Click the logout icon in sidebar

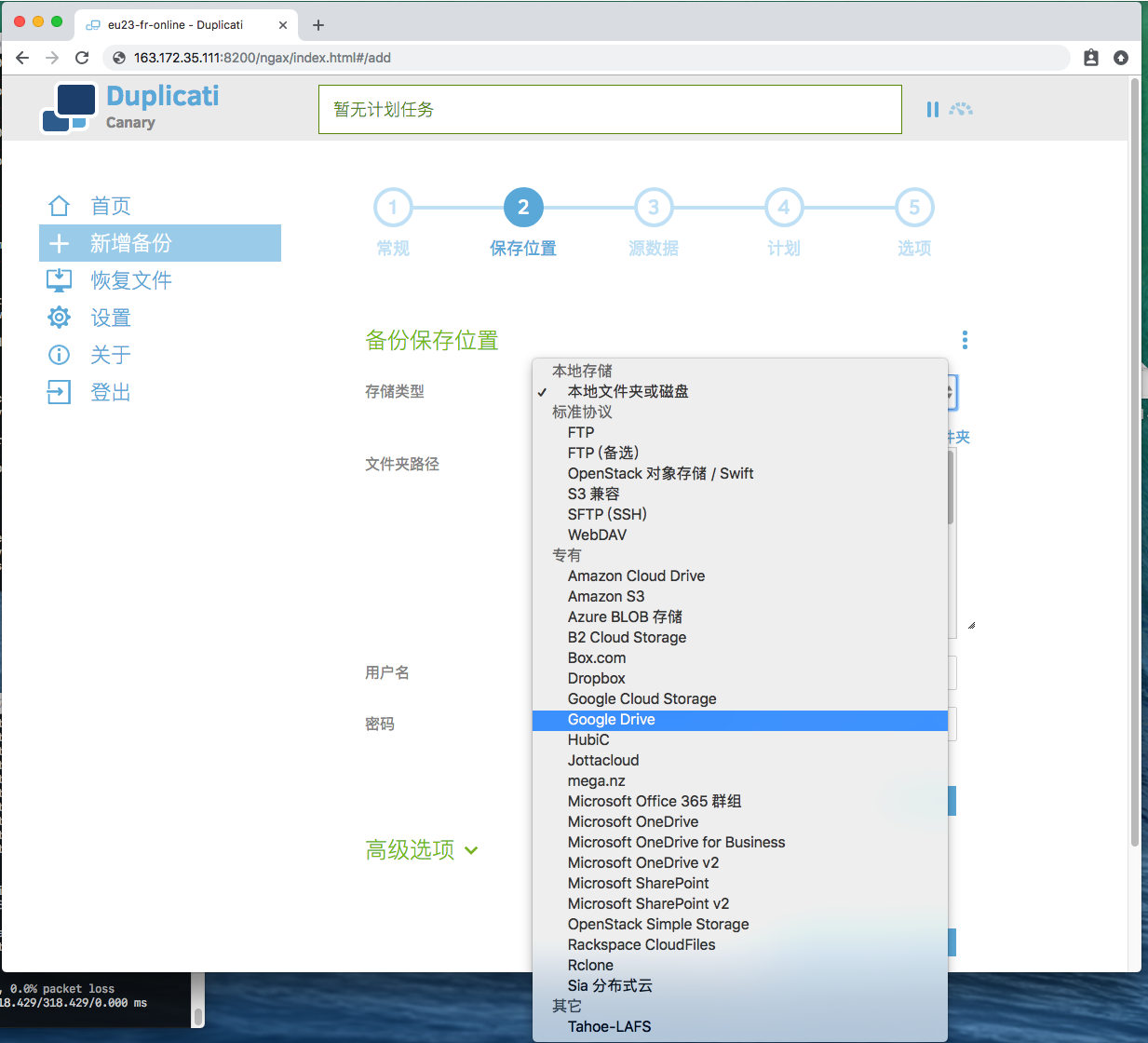(x=59, y=392)
